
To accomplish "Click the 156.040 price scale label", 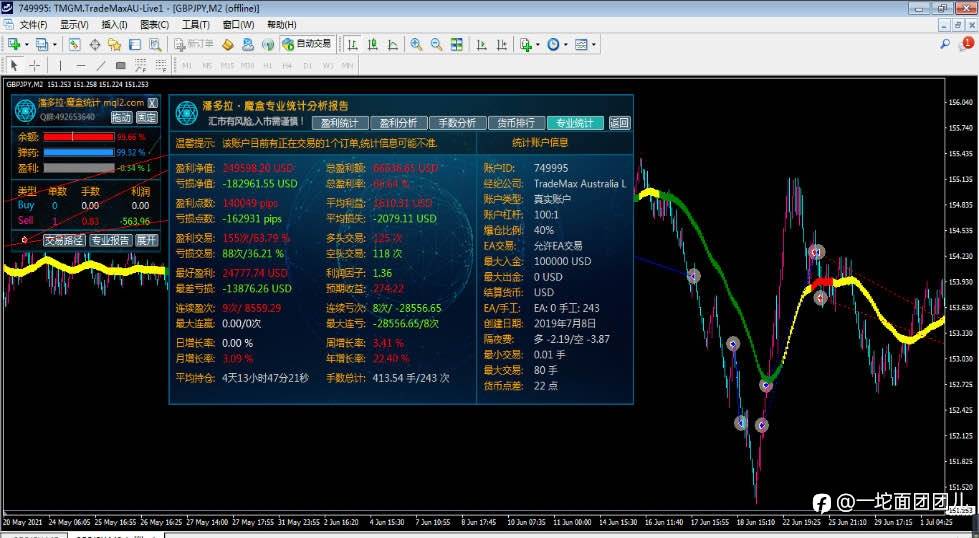I will point(960,102).
